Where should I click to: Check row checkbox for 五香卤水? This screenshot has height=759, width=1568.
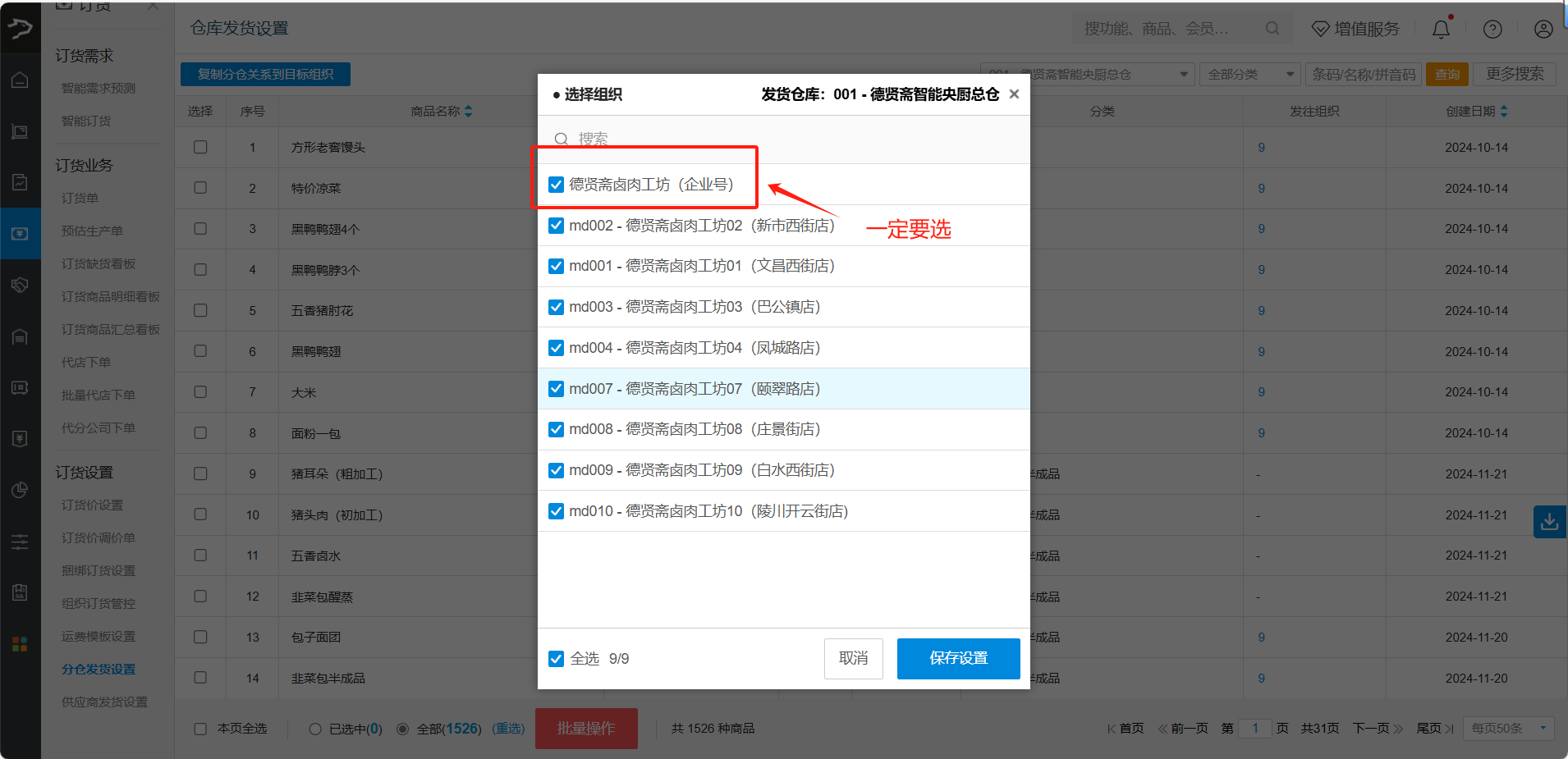(x=200, y=556)
